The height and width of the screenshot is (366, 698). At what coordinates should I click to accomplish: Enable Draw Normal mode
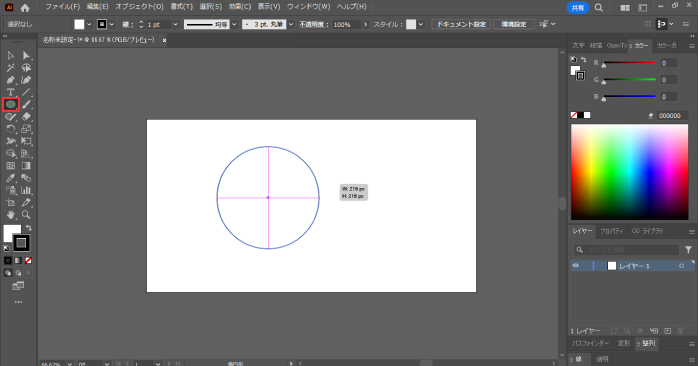8,273
